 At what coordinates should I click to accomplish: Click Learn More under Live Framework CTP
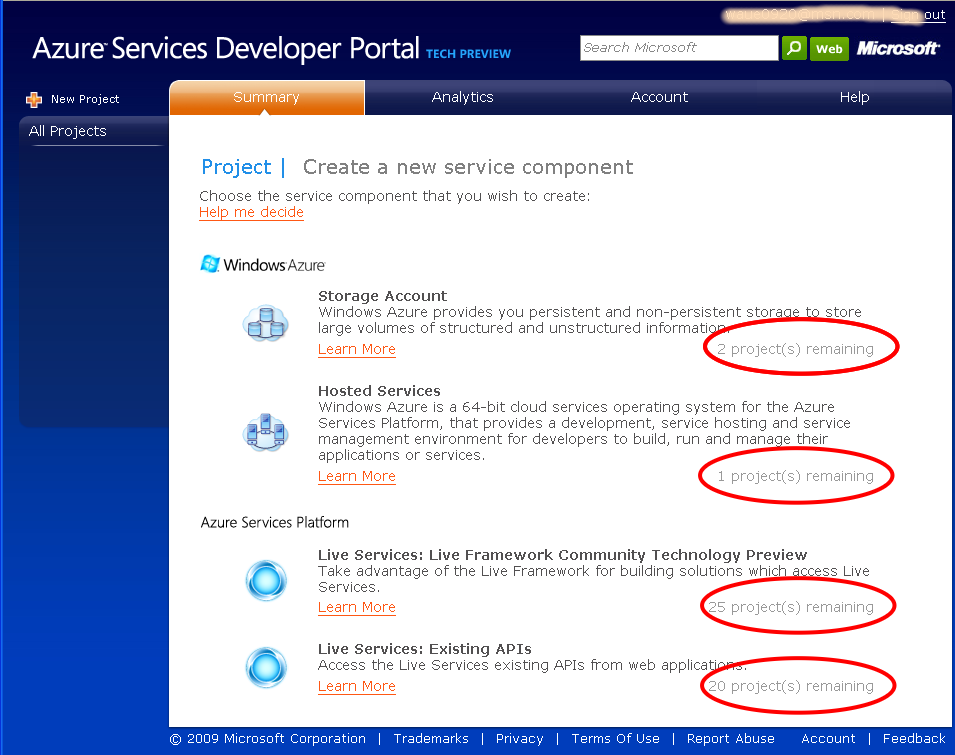(x=357, y=607)
